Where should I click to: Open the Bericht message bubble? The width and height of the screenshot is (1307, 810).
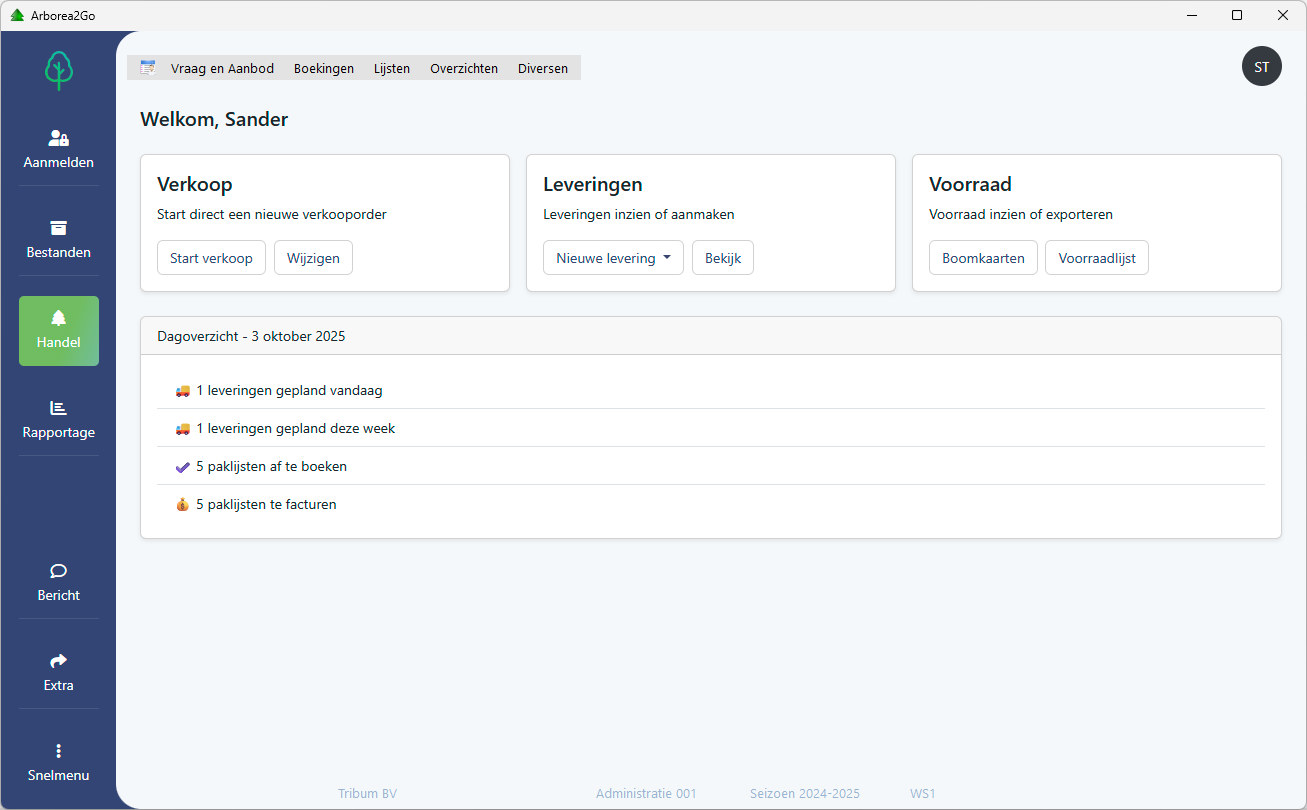click(59, 582)
